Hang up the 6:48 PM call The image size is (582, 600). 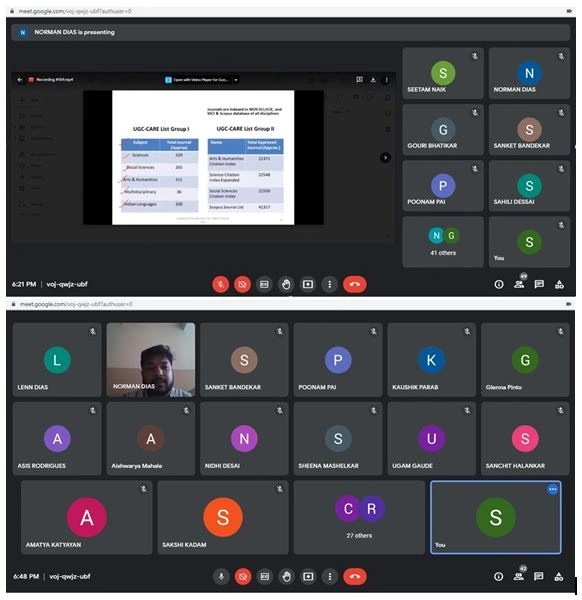(355, 576)
